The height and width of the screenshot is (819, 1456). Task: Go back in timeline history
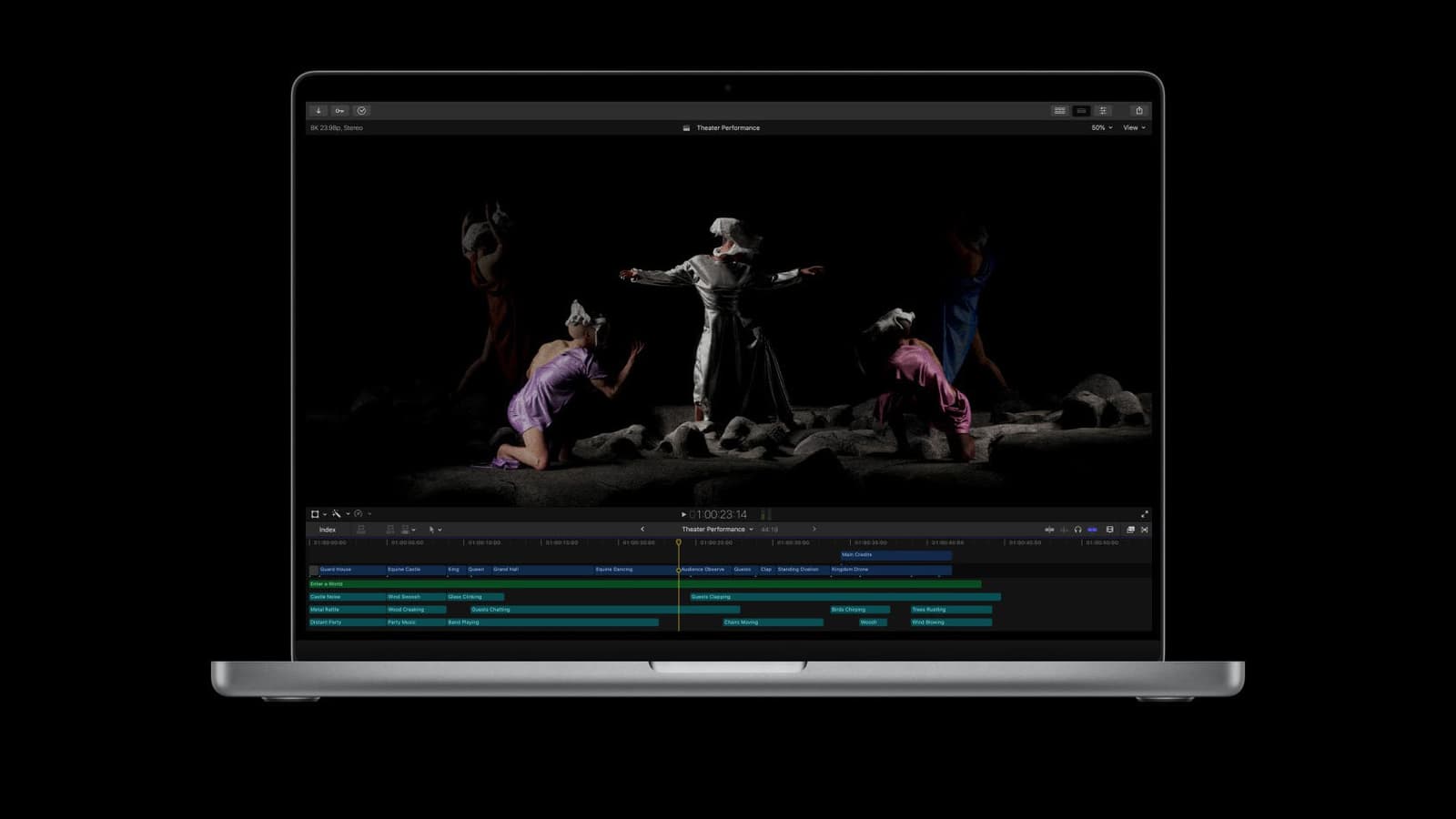[642, 530]
